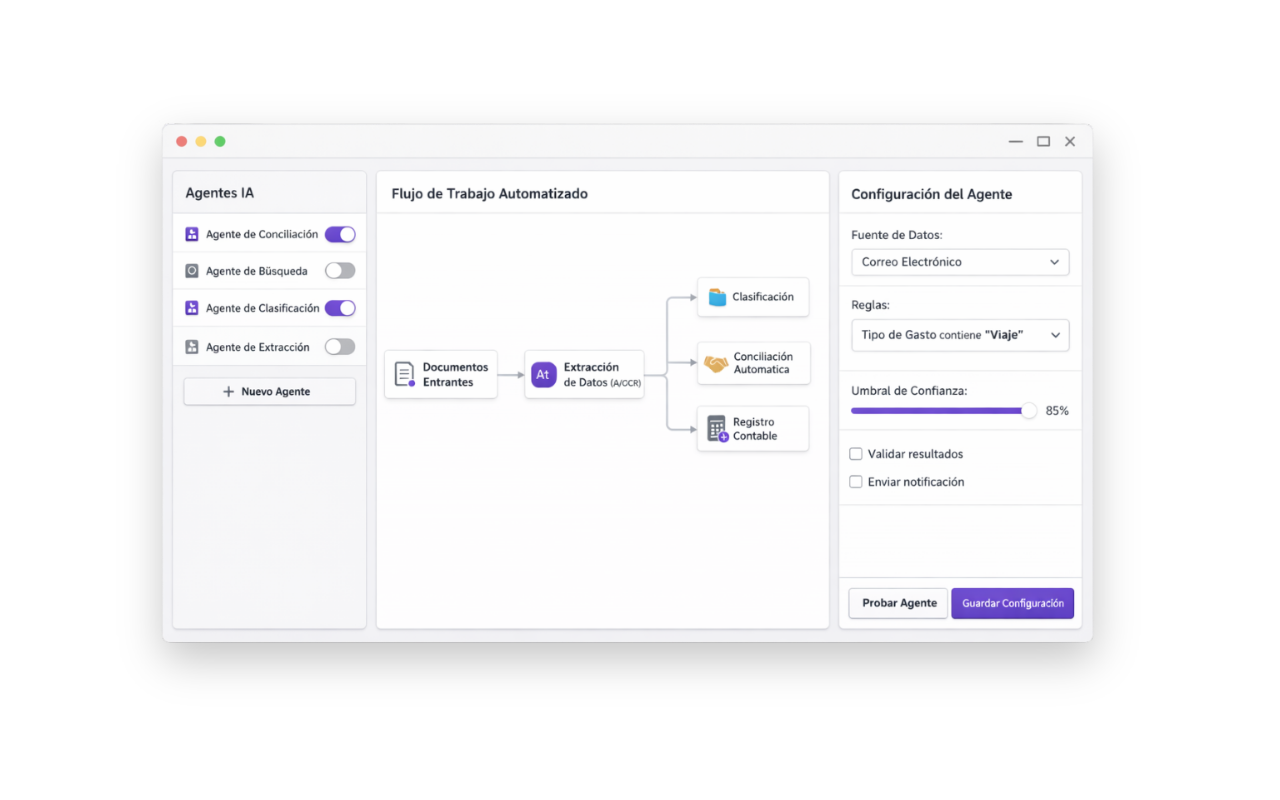Click the Clasificación folder icon
This screenshot has width=1280, height=800.
click(x=717, y=297)
